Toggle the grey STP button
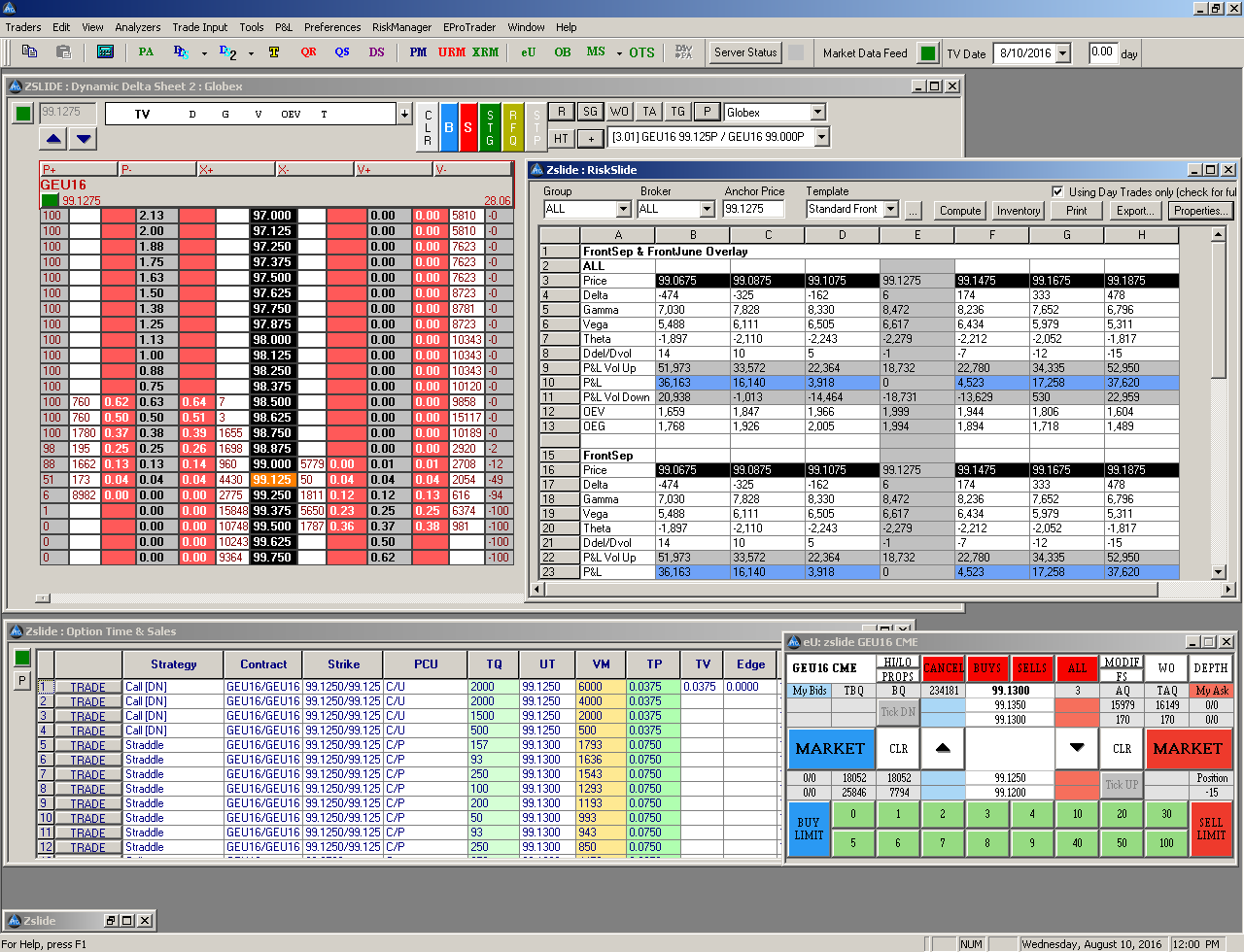 pyautogui.click(x=536, y=127)
